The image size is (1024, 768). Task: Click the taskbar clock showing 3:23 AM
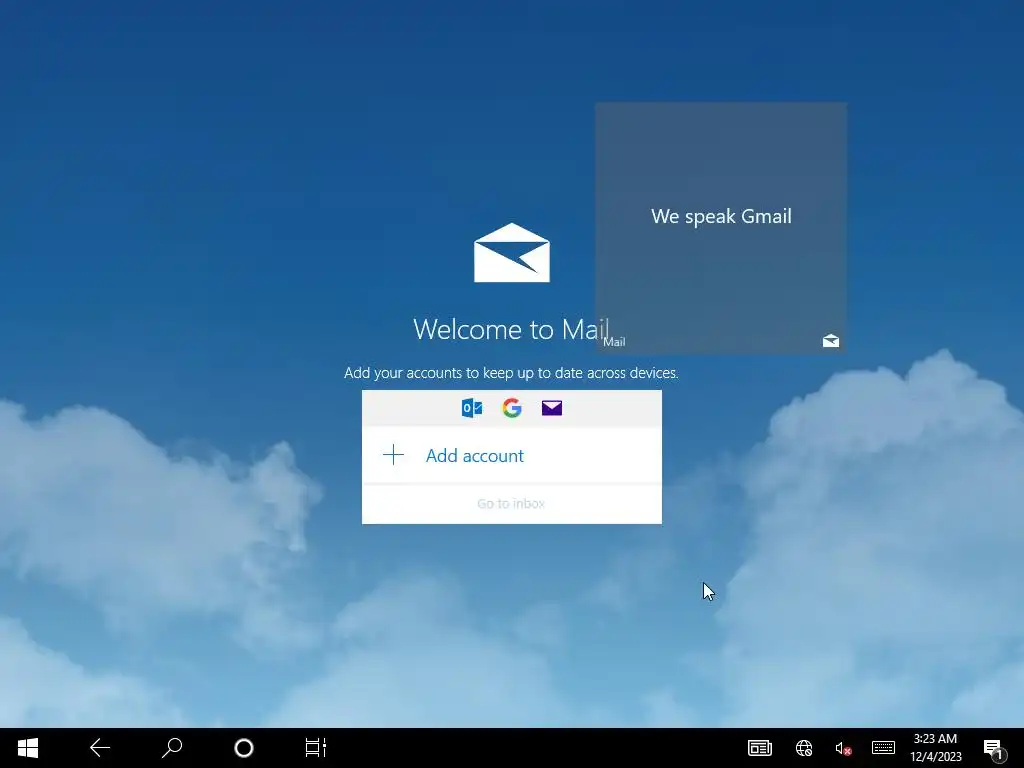click(x=935, y=748)
